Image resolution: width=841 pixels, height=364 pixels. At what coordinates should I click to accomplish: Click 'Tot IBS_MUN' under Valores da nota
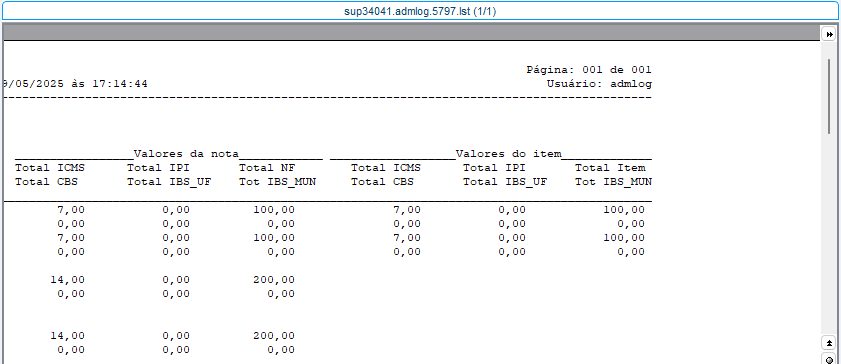click(x=277, y=182)
